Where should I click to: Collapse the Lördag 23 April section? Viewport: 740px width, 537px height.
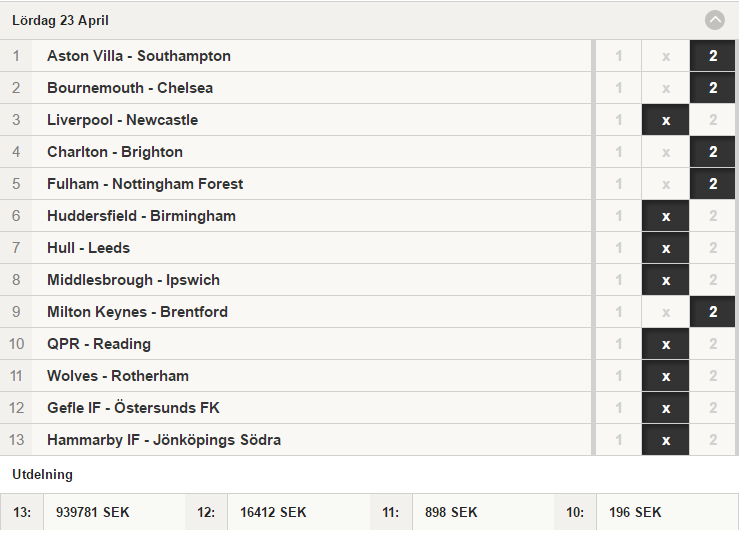715,20
